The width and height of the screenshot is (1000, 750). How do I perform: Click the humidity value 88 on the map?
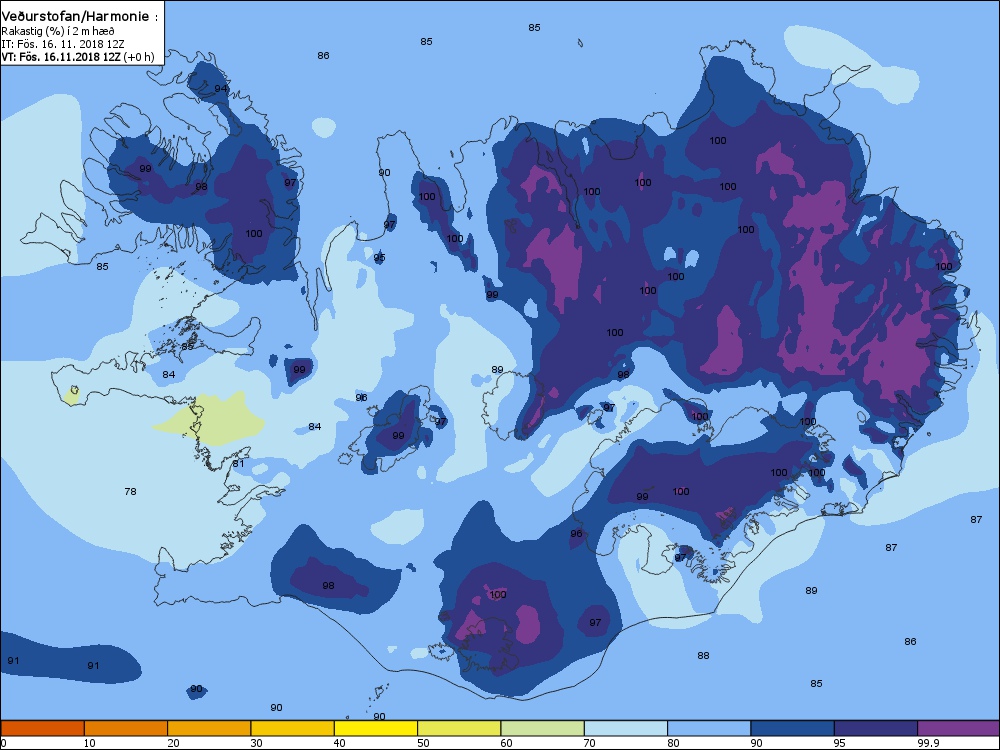click(x=703, y=655)
